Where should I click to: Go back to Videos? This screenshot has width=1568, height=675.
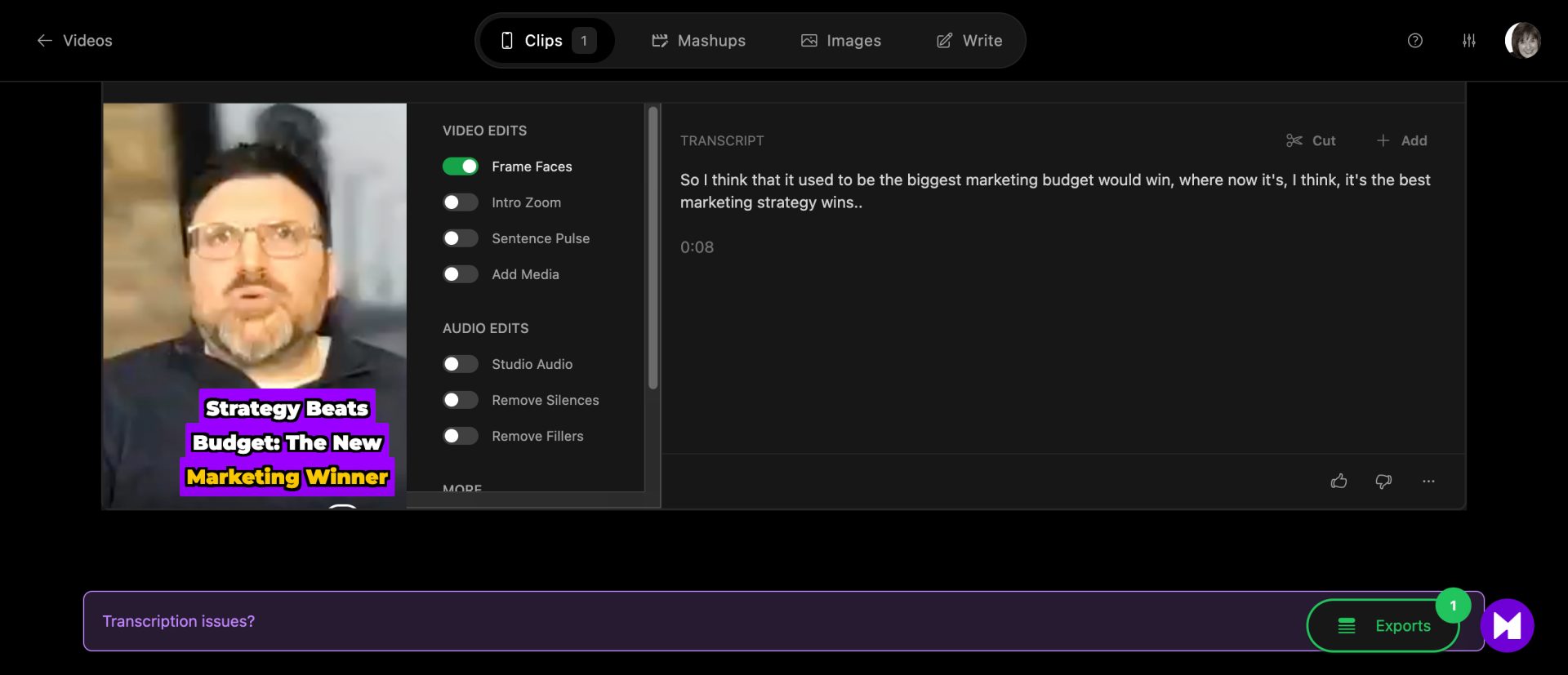(74, 41)
